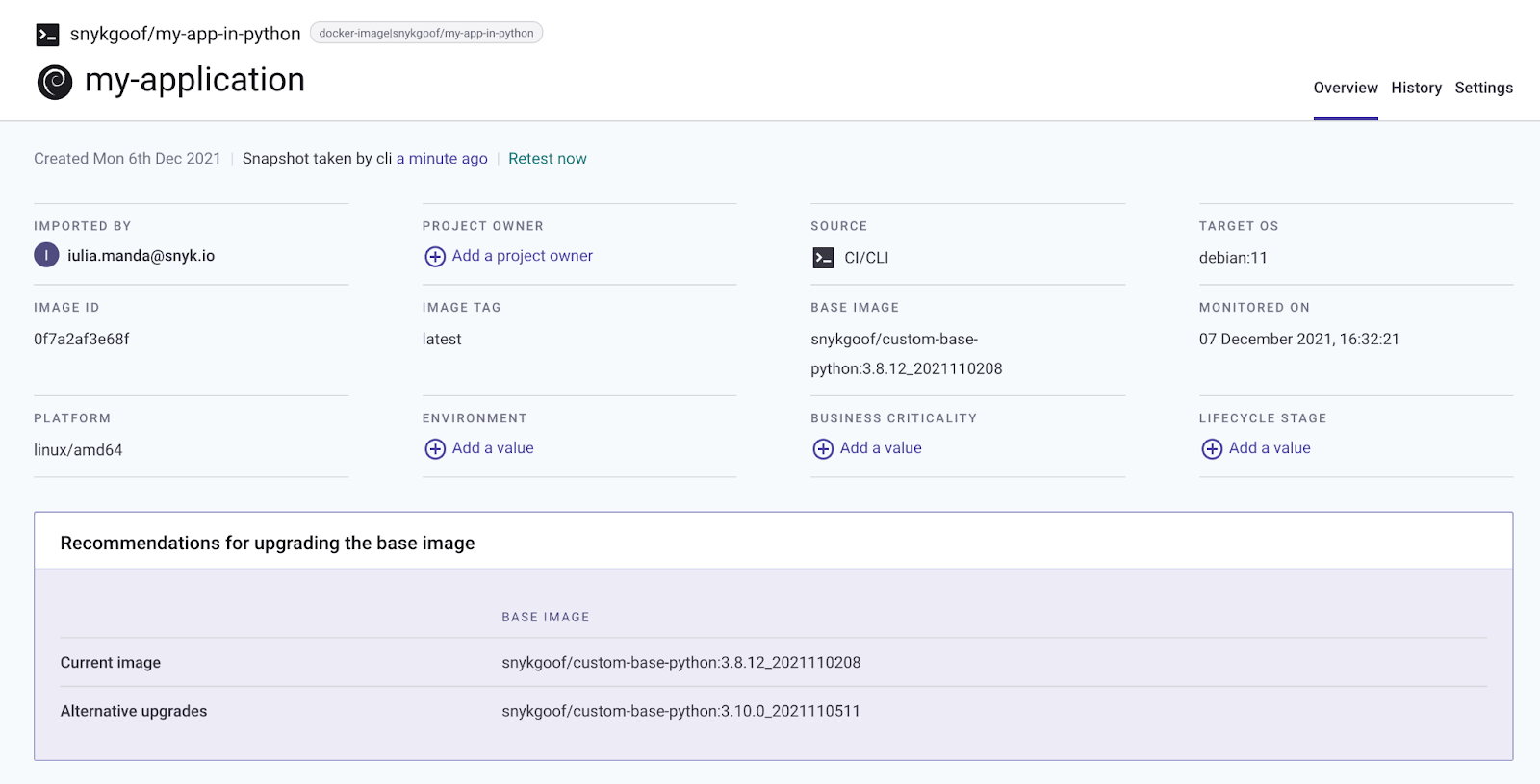The height and width of the screenshot is (784, 1540).
Task: Click the iulia.manda@snyk.io email text
Action: click(141, 256)
